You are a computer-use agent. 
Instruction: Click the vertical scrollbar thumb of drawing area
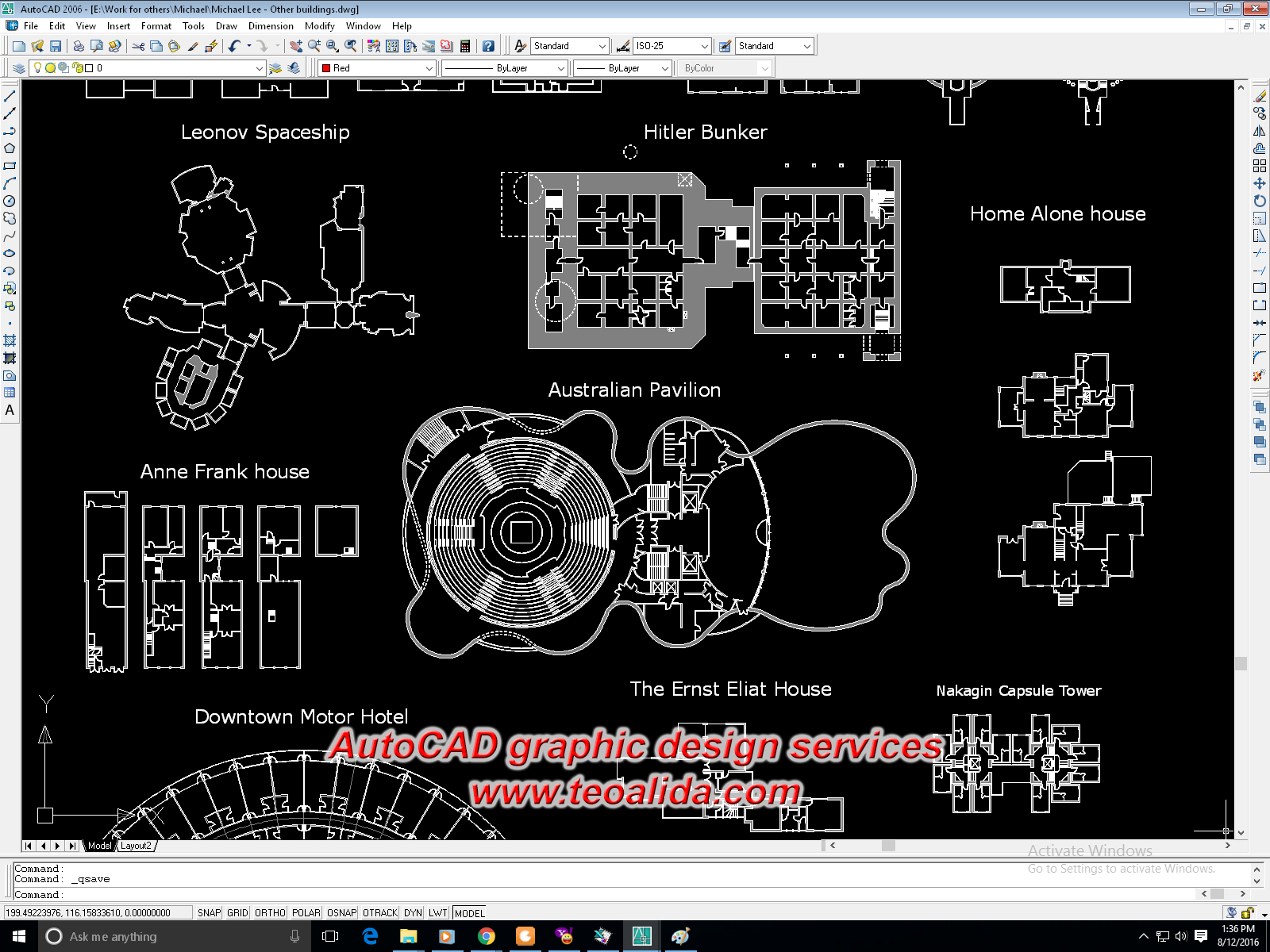(1241, 663)
